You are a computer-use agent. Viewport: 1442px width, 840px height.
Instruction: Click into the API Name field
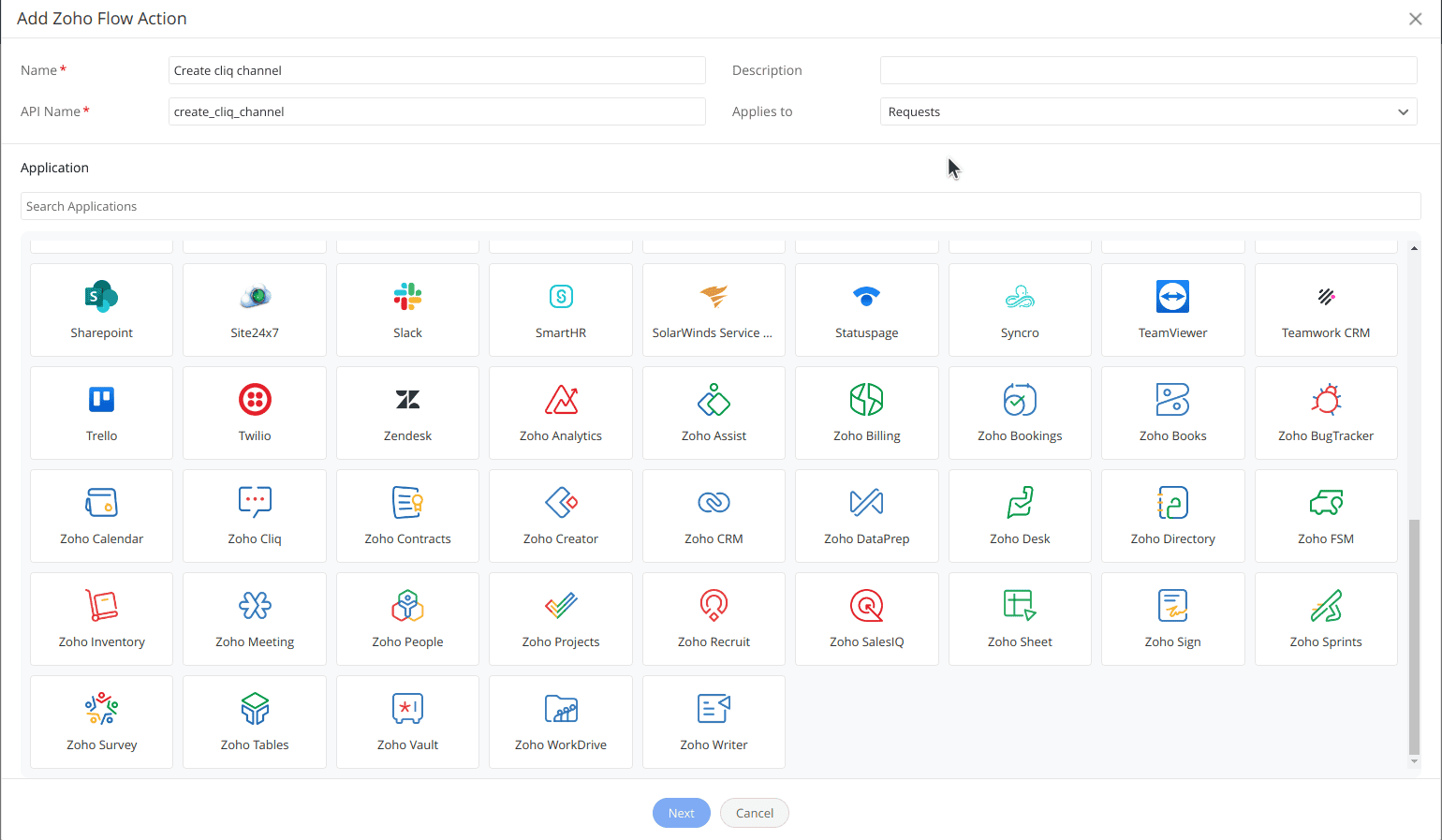[x=437, y=111]
